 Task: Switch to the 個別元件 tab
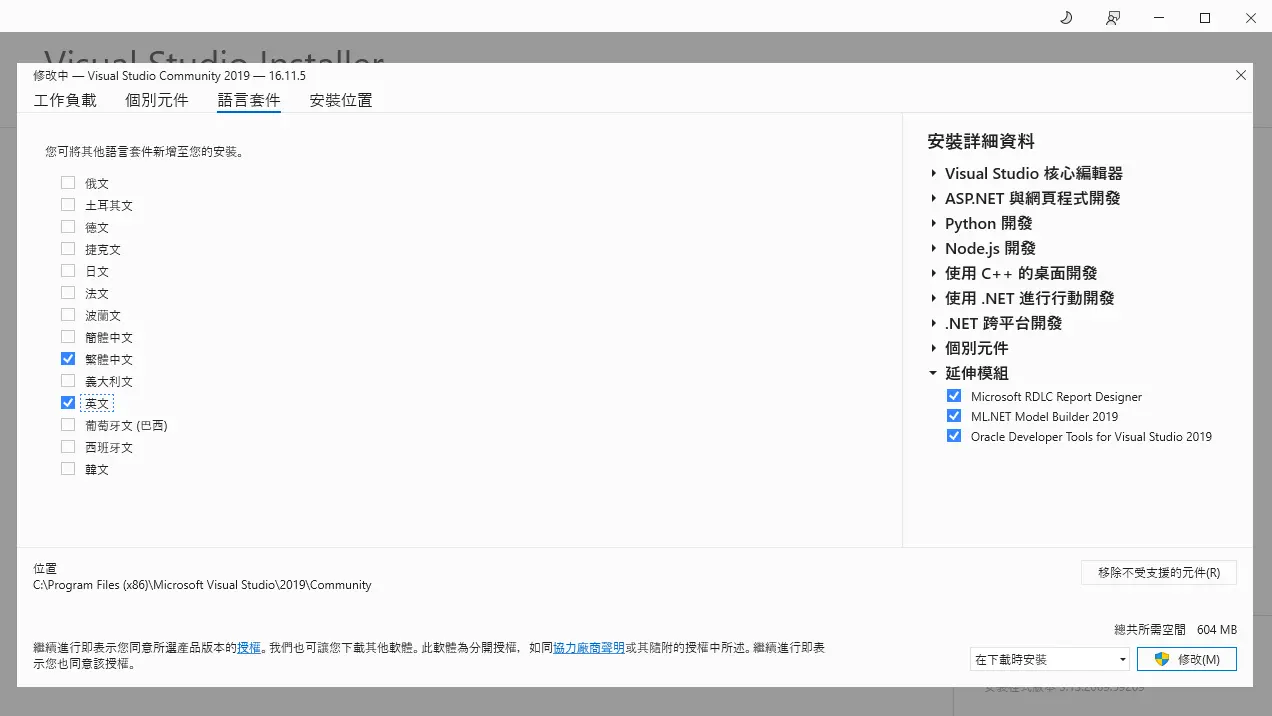click(x=157, y=100)
